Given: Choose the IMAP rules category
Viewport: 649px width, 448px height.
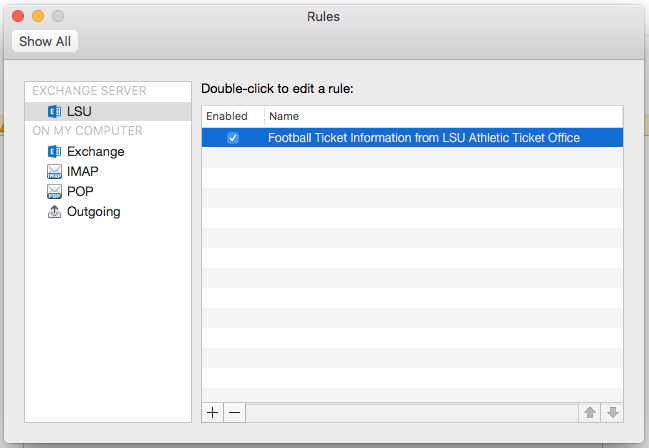Looking at the screenshot, I should click(x=108, y=171).
